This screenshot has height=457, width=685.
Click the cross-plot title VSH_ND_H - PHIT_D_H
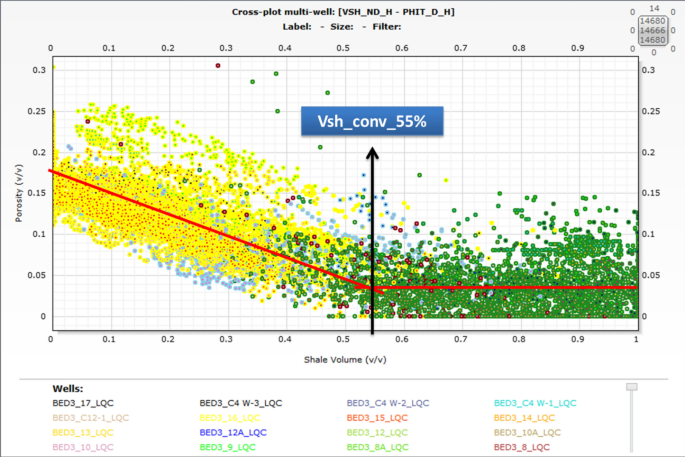click(x=343, y=12)
